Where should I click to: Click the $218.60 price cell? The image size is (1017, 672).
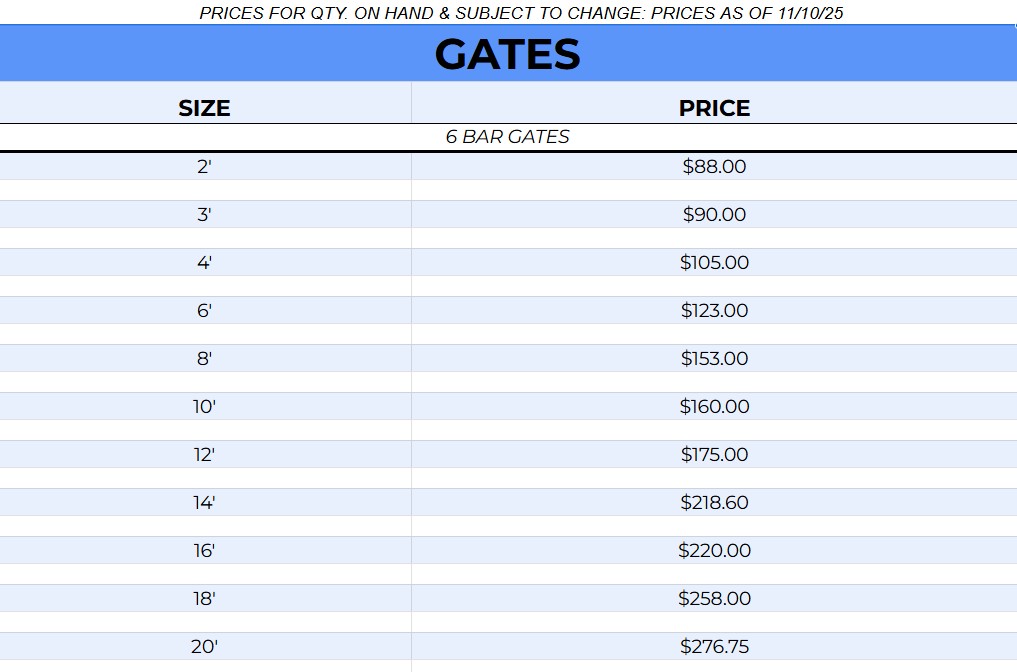click(714, 503)
